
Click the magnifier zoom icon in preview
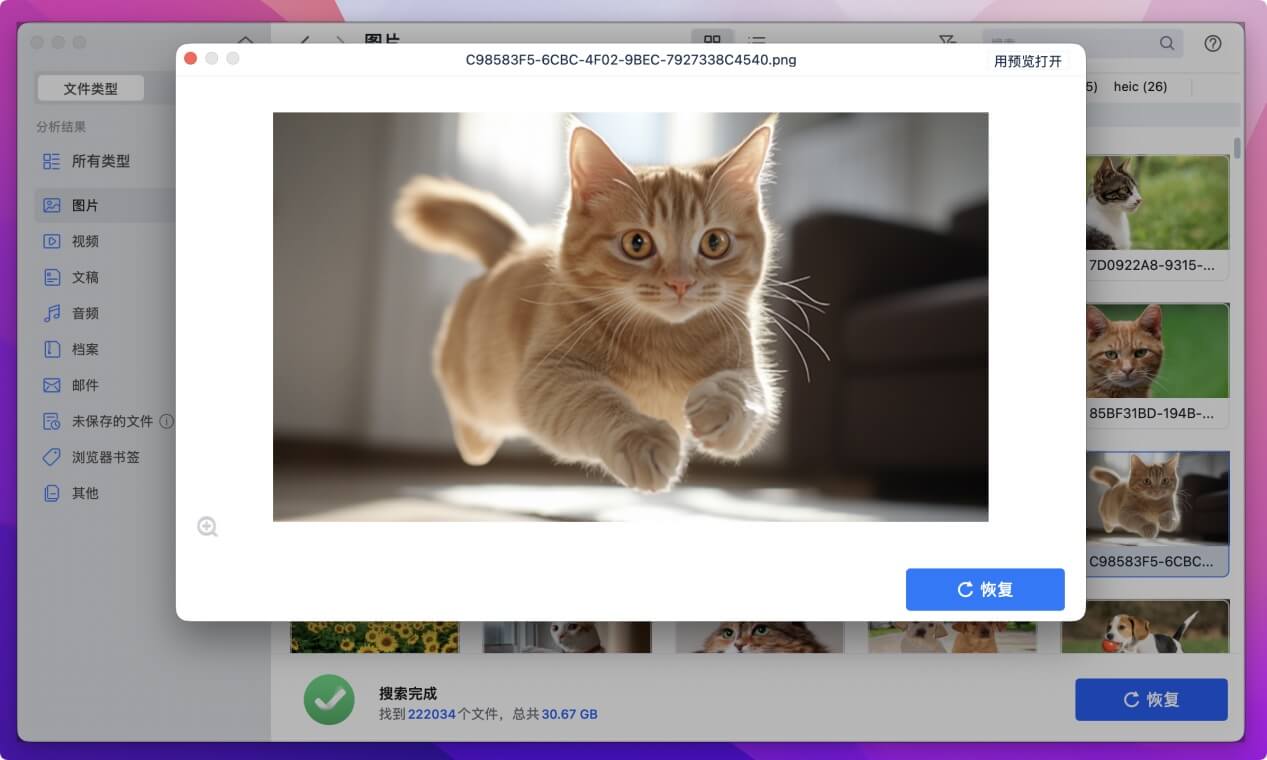click(x=207, y=526)
